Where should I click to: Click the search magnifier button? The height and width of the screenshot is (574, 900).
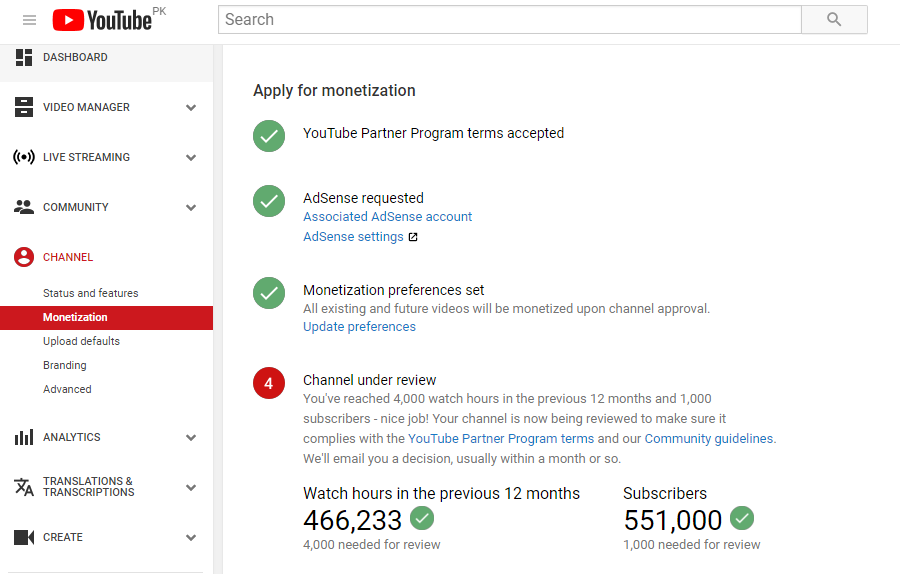(834, 20)
